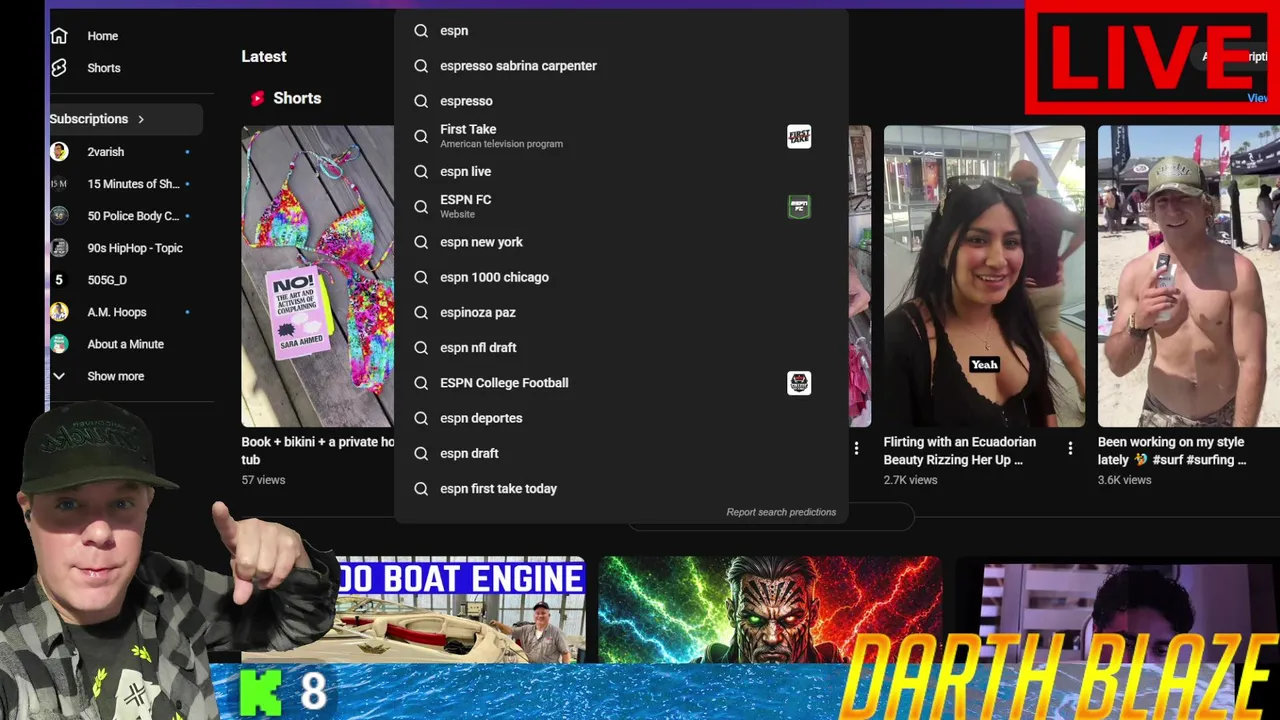Click the Book + bikini short title
This screenshot has height=720, width=1280.
[318, 451]
